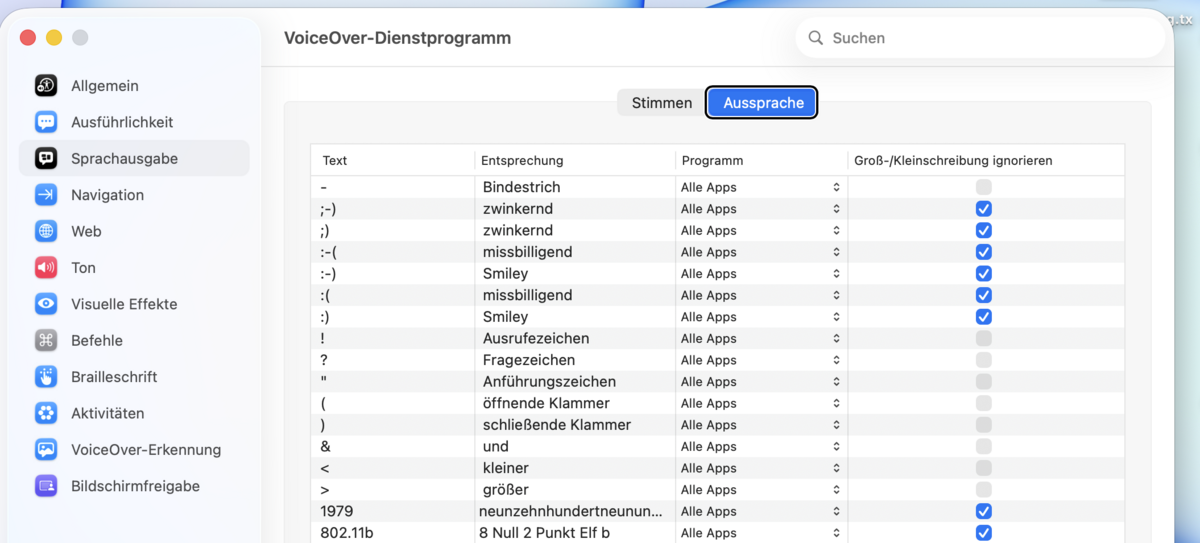Open the Visuelle Effekte eye icon
The height and width of the screenshot is (543, 1200).
point(46,304)
